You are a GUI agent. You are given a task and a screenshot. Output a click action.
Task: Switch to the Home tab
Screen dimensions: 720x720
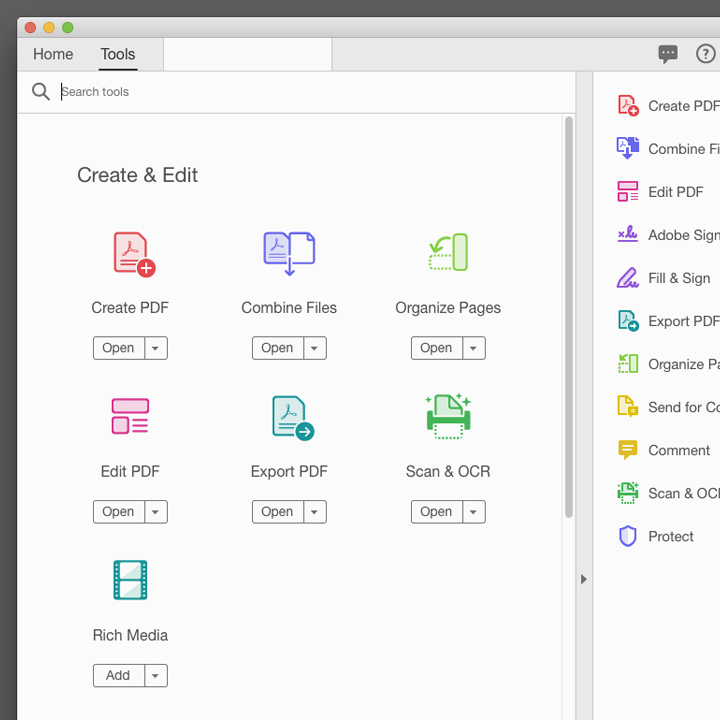tap(53, 54)
